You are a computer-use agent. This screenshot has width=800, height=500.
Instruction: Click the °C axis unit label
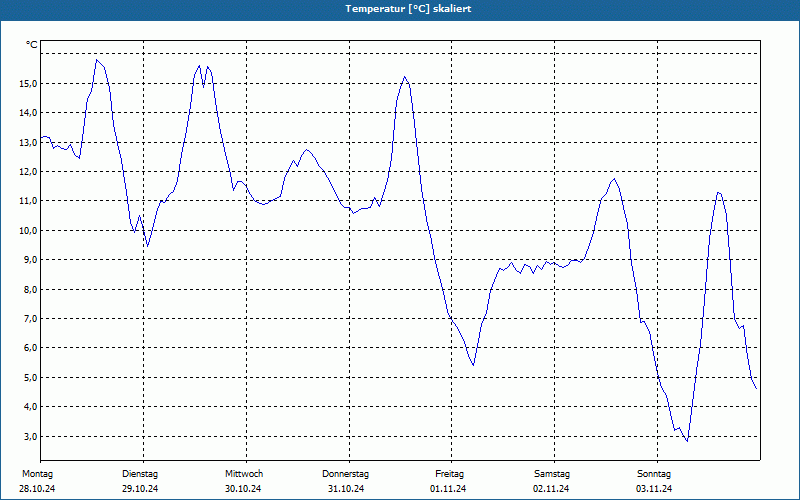[x=32, y=45]
